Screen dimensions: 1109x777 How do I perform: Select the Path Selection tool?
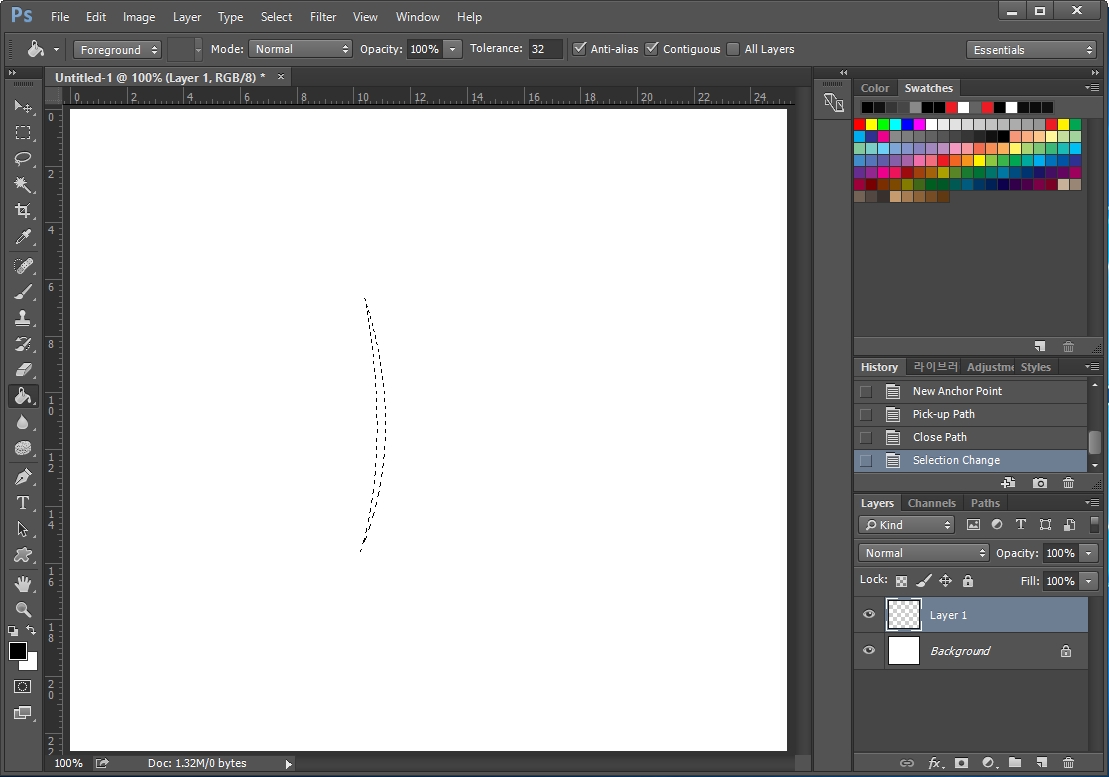23,529
